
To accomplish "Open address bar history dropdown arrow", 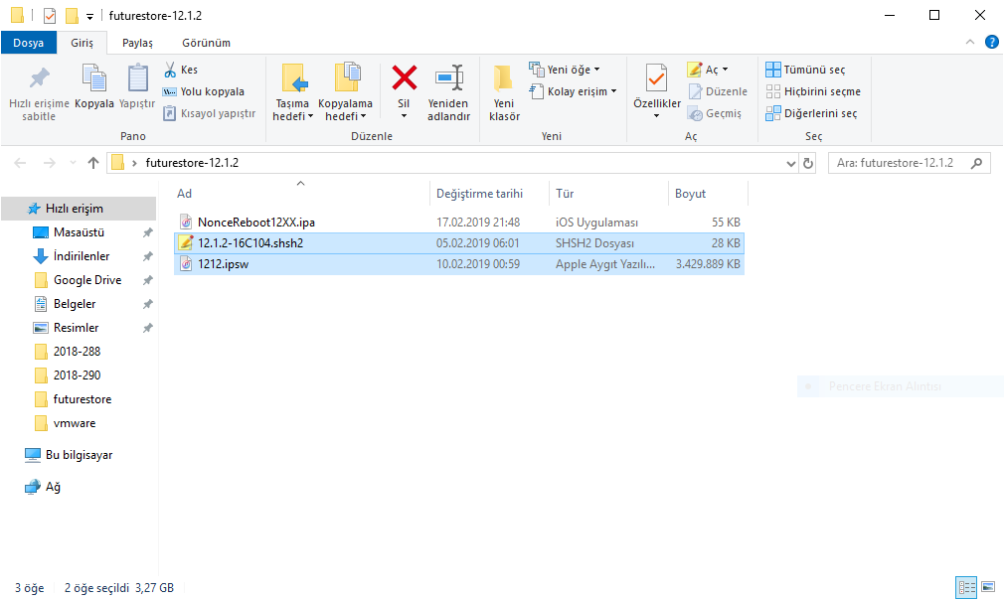I will (792, 163).
